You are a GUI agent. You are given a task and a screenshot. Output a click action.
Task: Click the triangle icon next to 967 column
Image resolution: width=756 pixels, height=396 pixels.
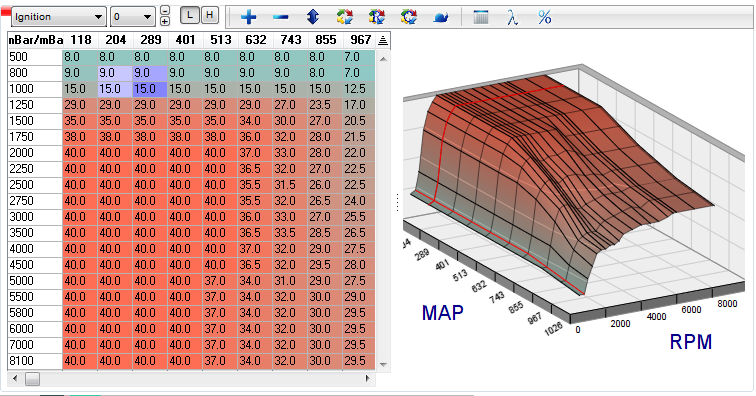383,41
